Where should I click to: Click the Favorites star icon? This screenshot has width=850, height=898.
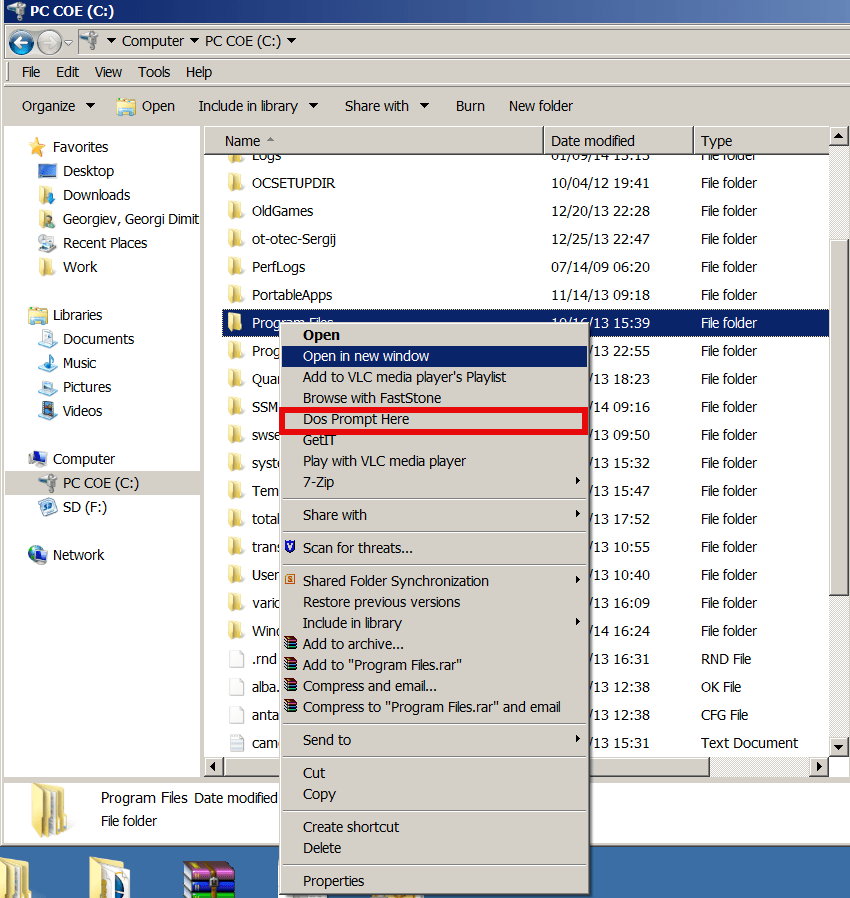pyautogui.click(x=37, y=147)
